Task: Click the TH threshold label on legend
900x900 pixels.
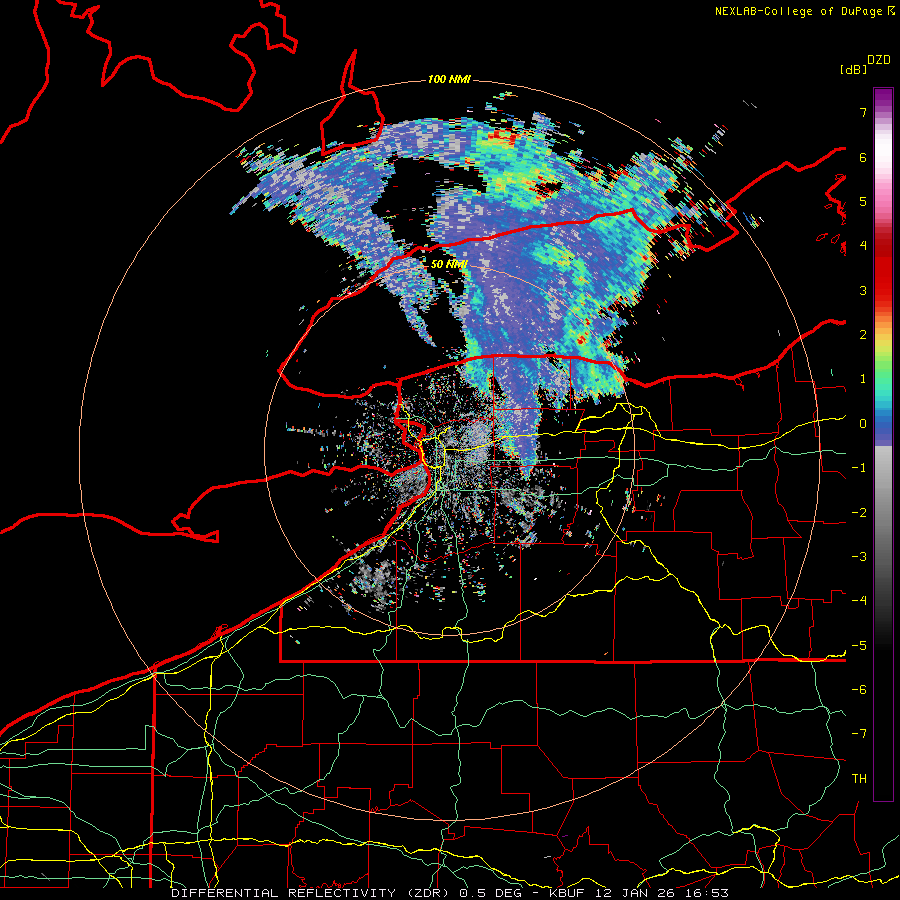Action: tap(859, 779)
